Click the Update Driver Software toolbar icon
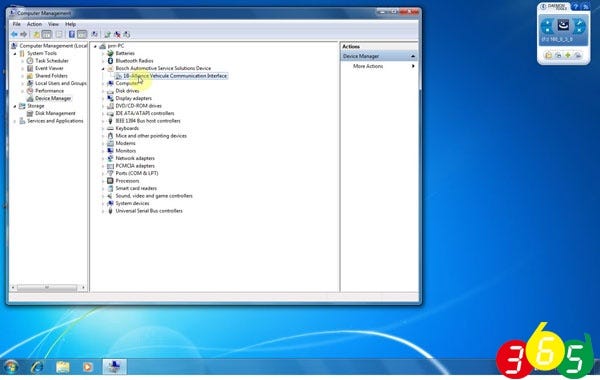Image resolution: width=600 pixels, height=380 pixels. point(108,34)
